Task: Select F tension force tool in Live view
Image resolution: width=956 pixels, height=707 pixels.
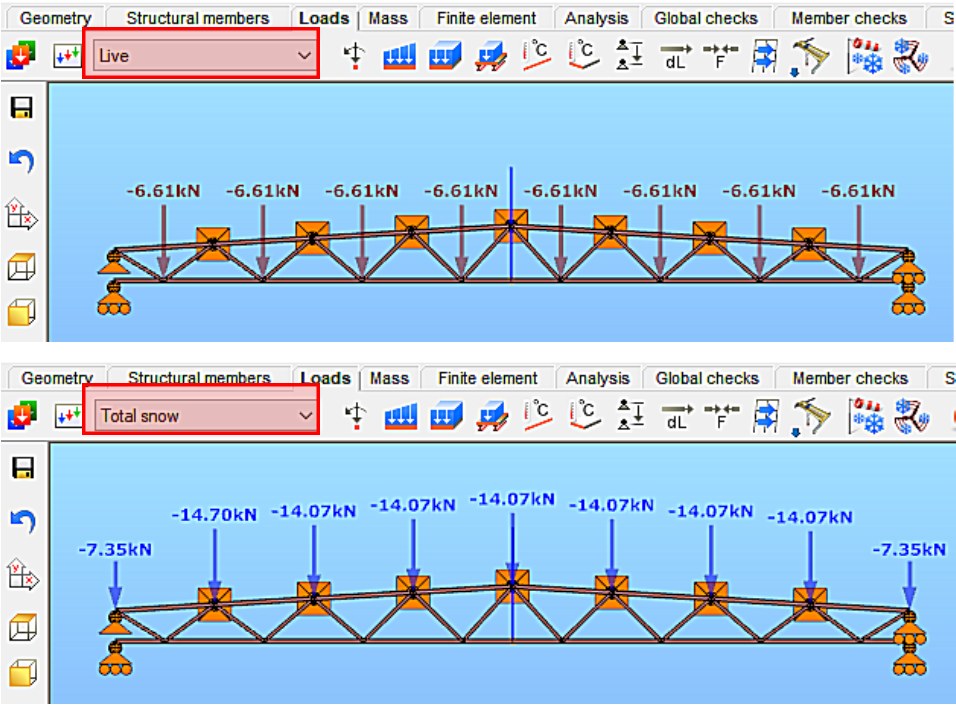Action: [720, 55]
